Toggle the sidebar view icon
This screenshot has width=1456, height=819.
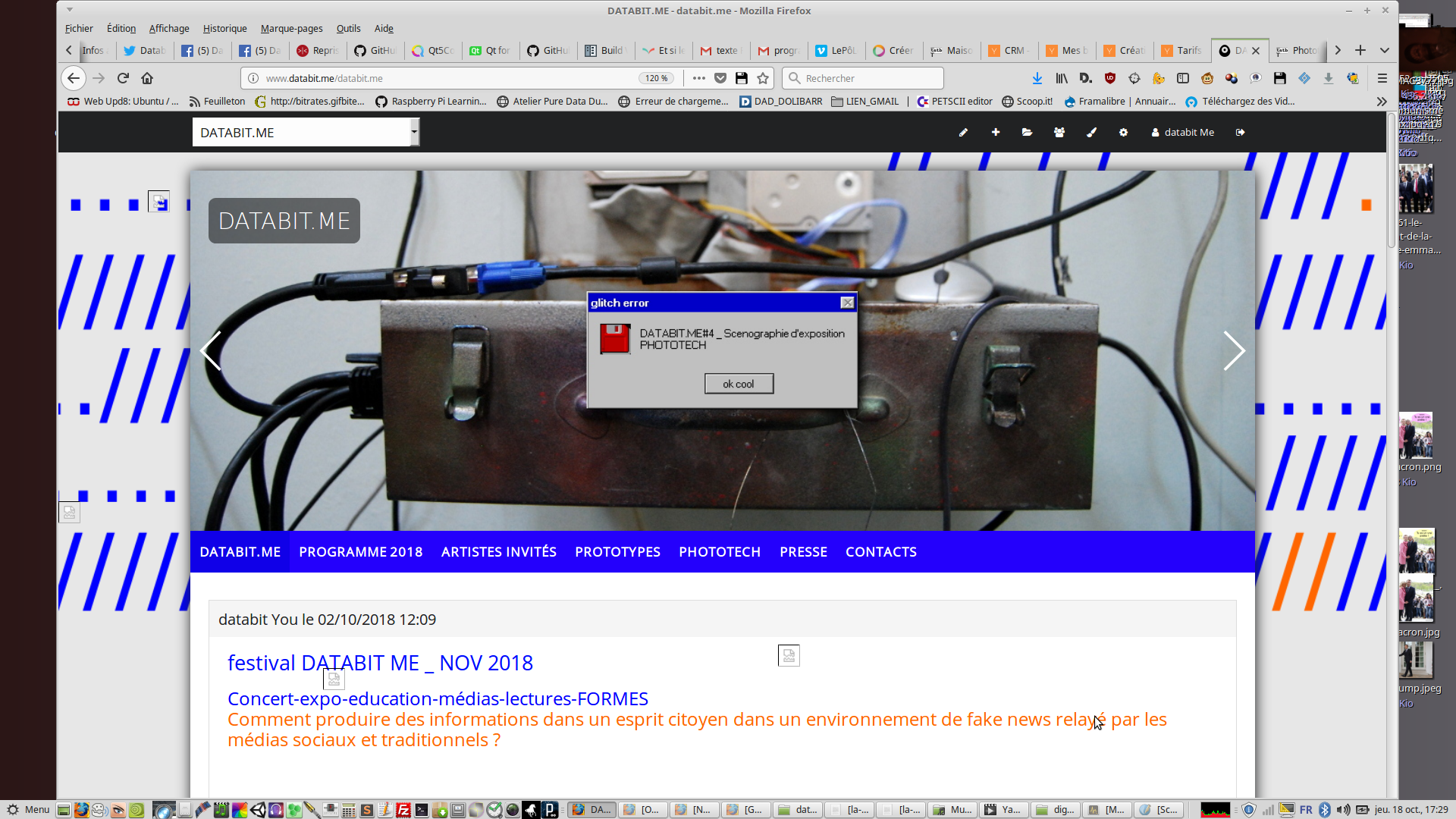coord(1183,78)
